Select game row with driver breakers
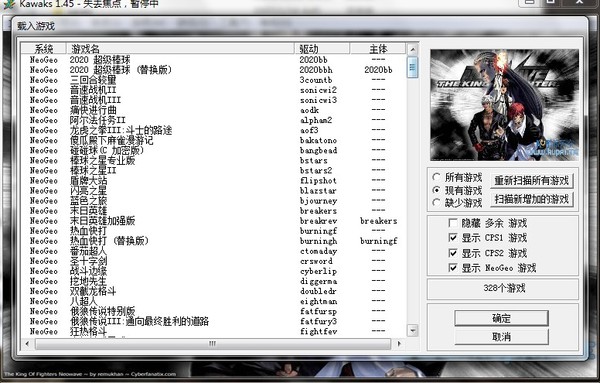The image size is (600, 383). (213, 210)
